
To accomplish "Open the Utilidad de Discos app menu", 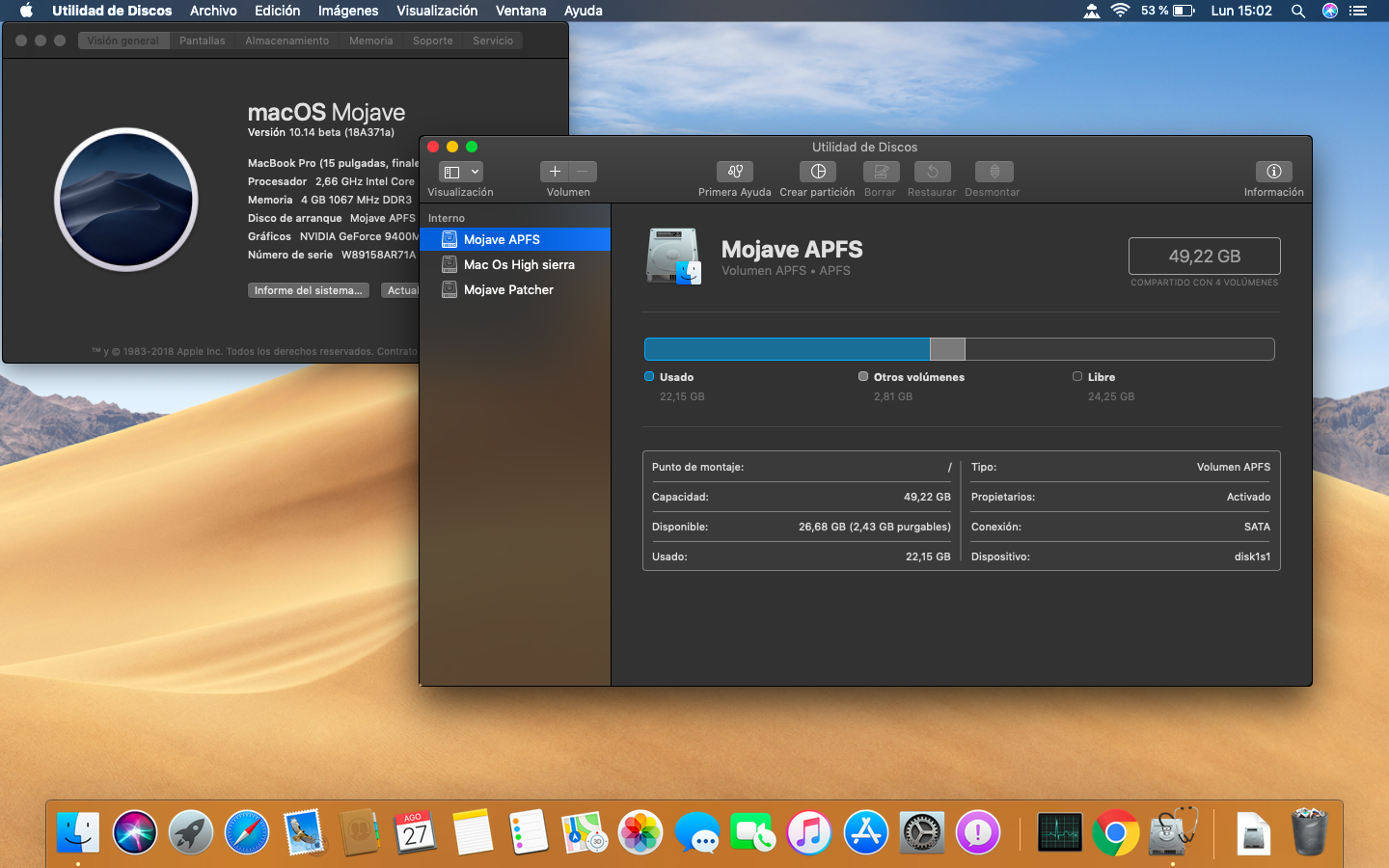I will pyautogui.click(x=112, y=11).
